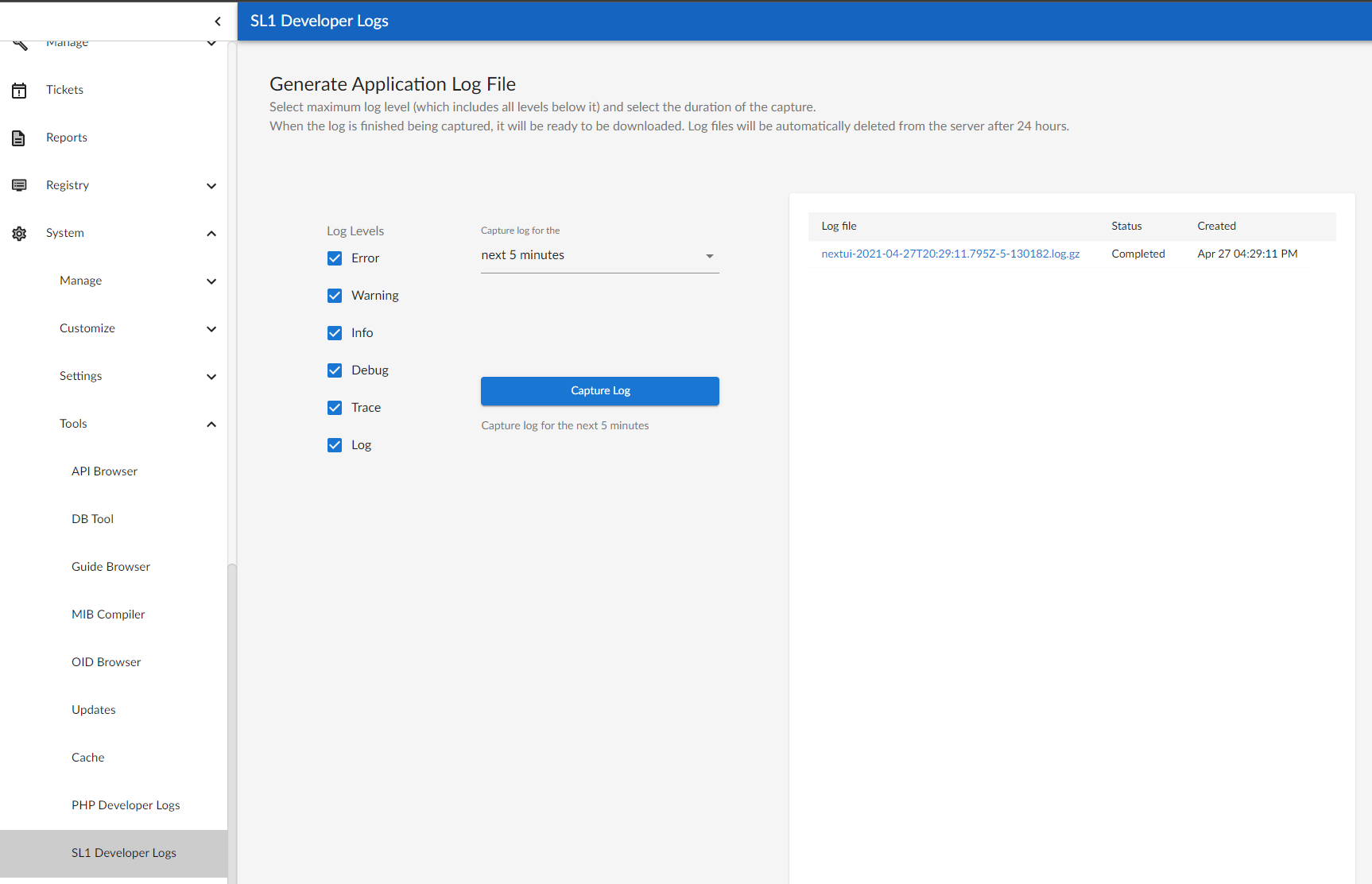Click the System menu label

click(x=65, y=233)
